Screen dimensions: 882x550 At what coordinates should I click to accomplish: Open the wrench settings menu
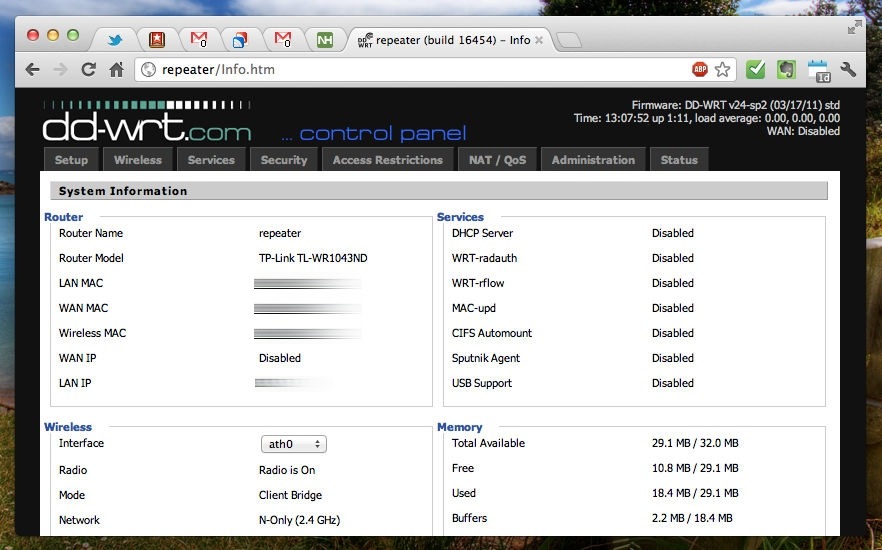point(848,70)
